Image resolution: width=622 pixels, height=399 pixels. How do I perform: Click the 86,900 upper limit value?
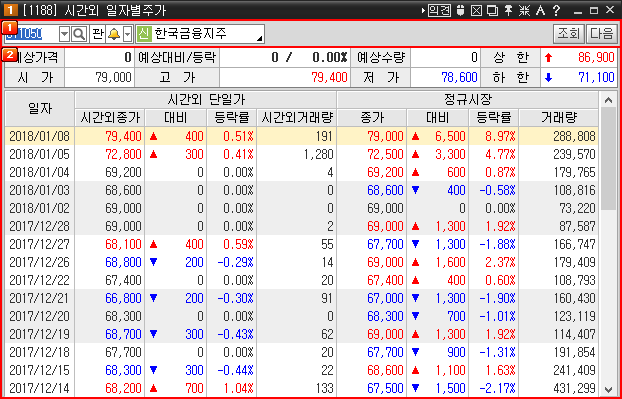pos(579,58)
